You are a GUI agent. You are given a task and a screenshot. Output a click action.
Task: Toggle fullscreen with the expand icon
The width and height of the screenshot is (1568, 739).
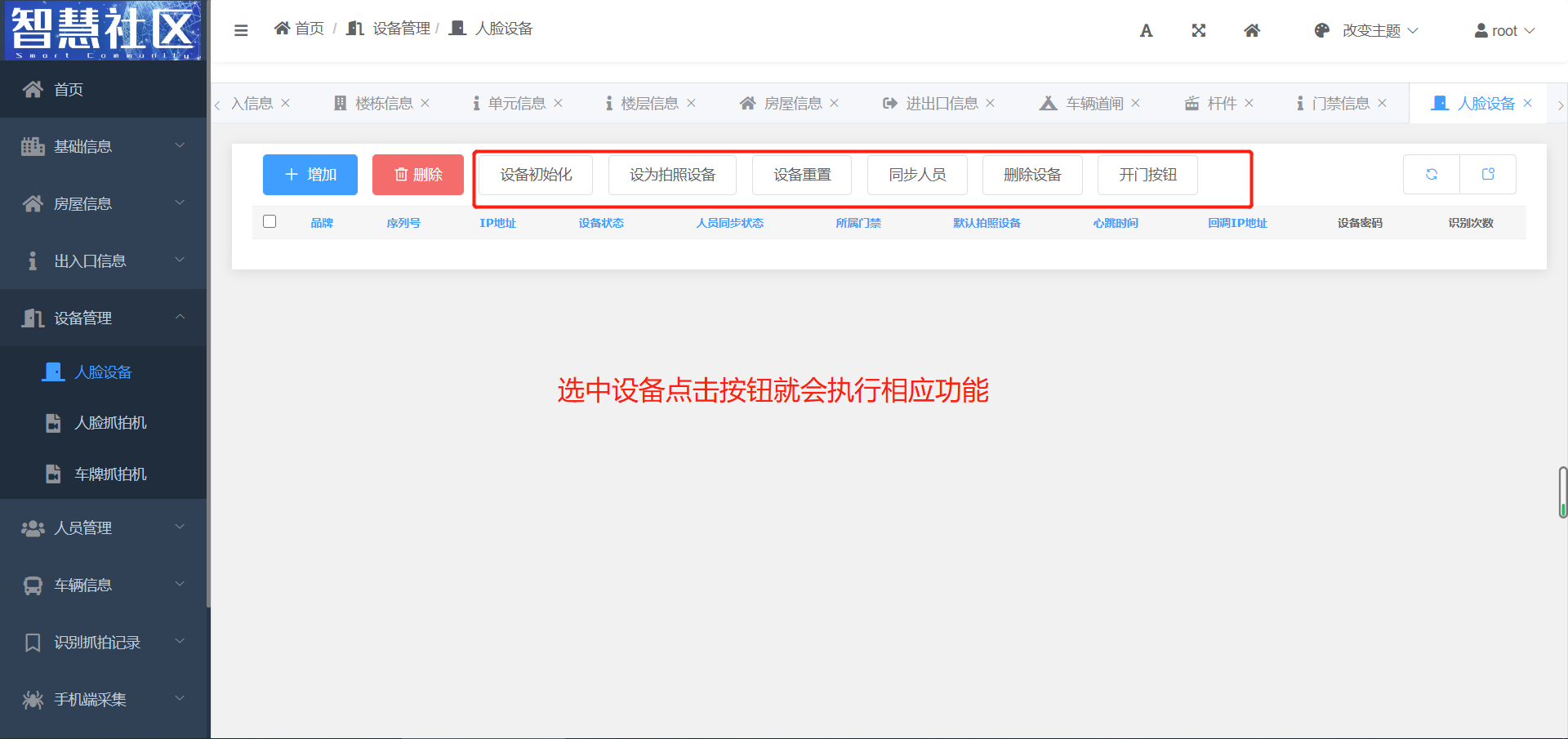(x=1198, y=31)
